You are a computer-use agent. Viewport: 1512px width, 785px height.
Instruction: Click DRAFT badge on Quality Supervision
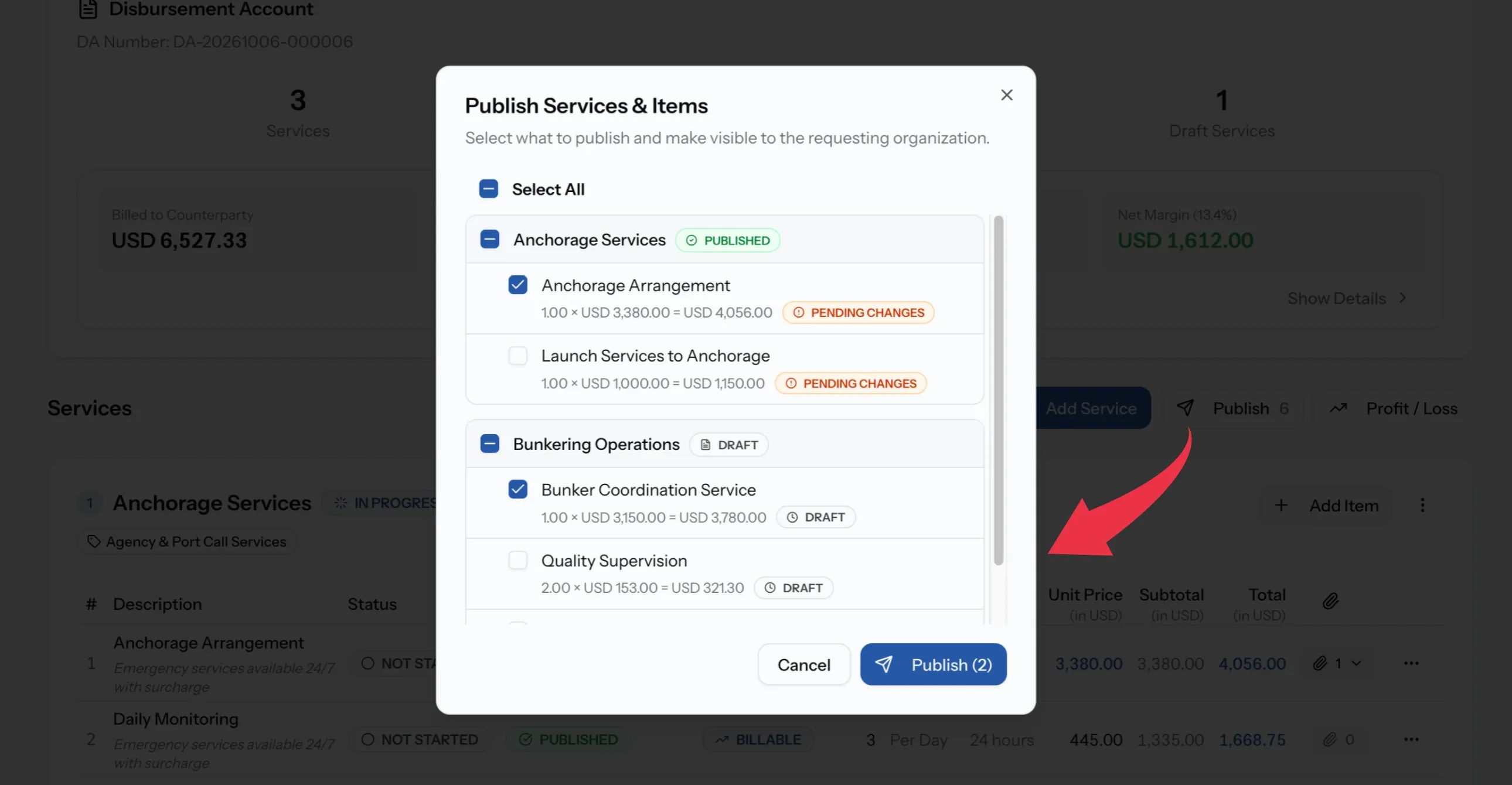coord(794,588)
